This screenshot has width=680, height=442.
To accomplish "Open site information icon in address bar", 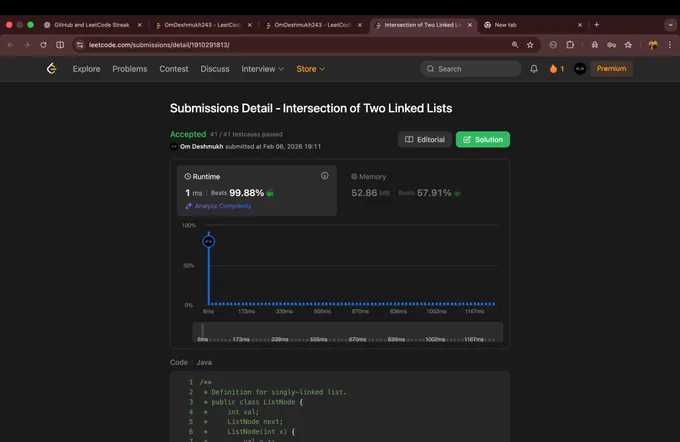I will pos(80,45).
